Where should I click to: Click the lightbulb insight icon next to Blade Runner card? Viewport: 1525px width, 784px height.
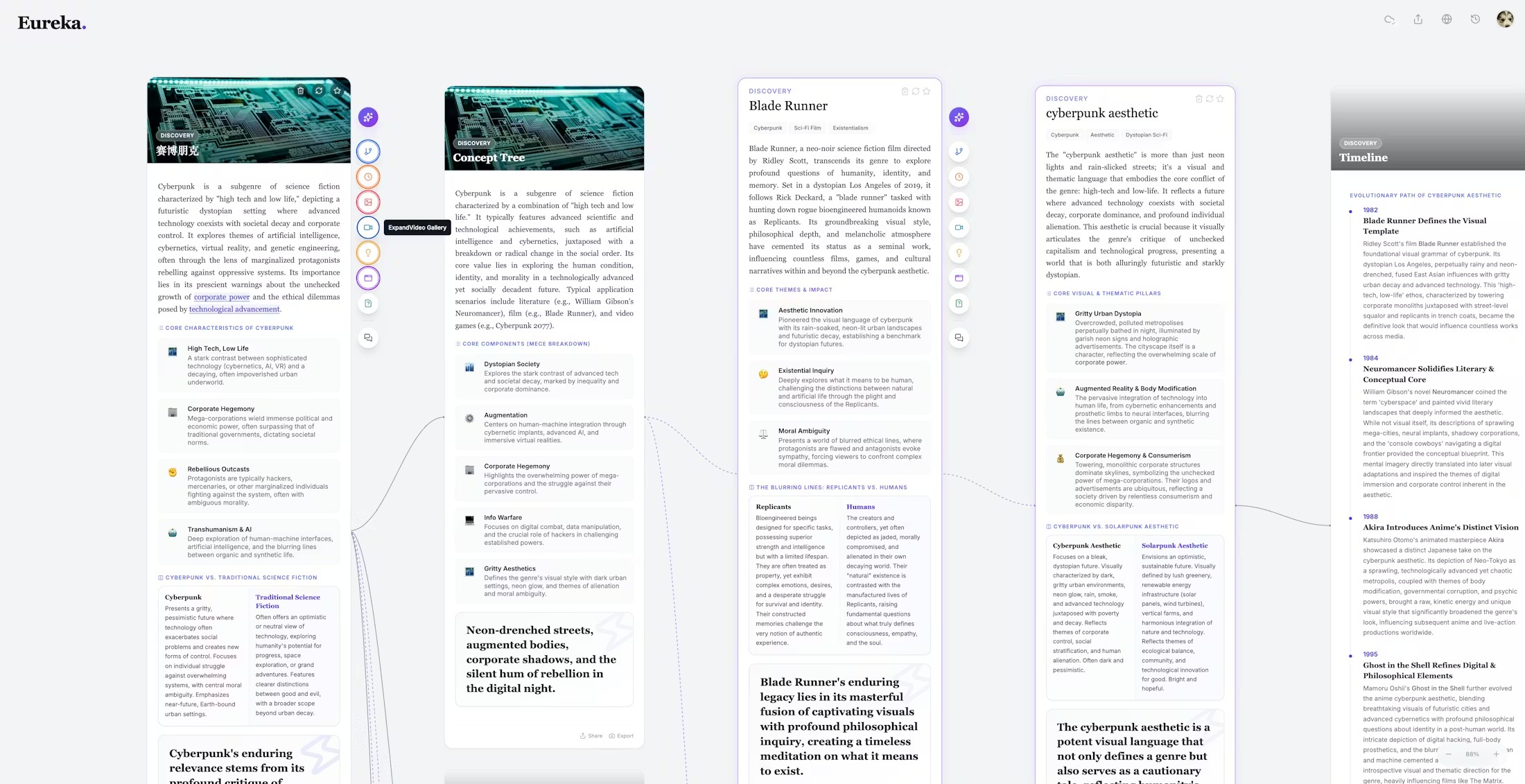point(959,253)
